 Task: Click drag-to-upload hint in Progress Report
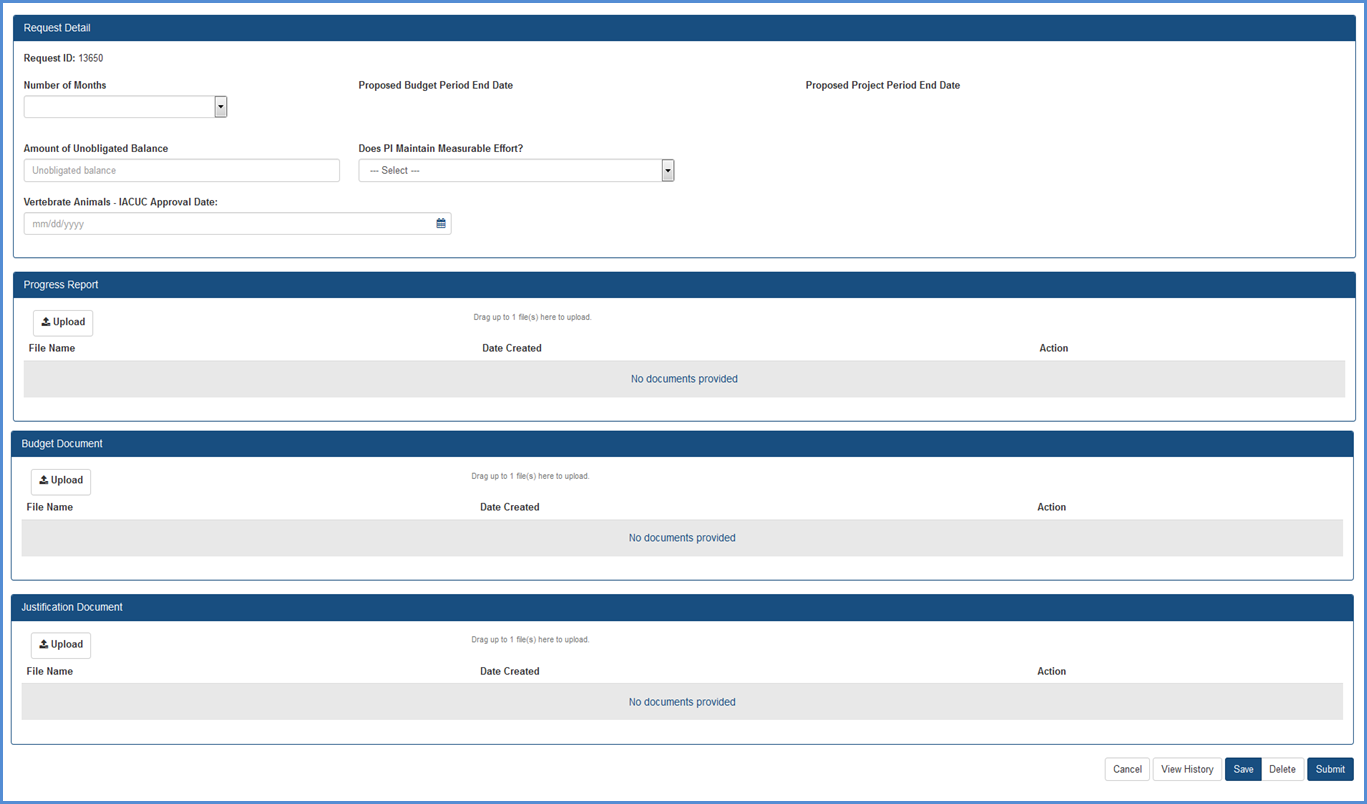point(533,317)
